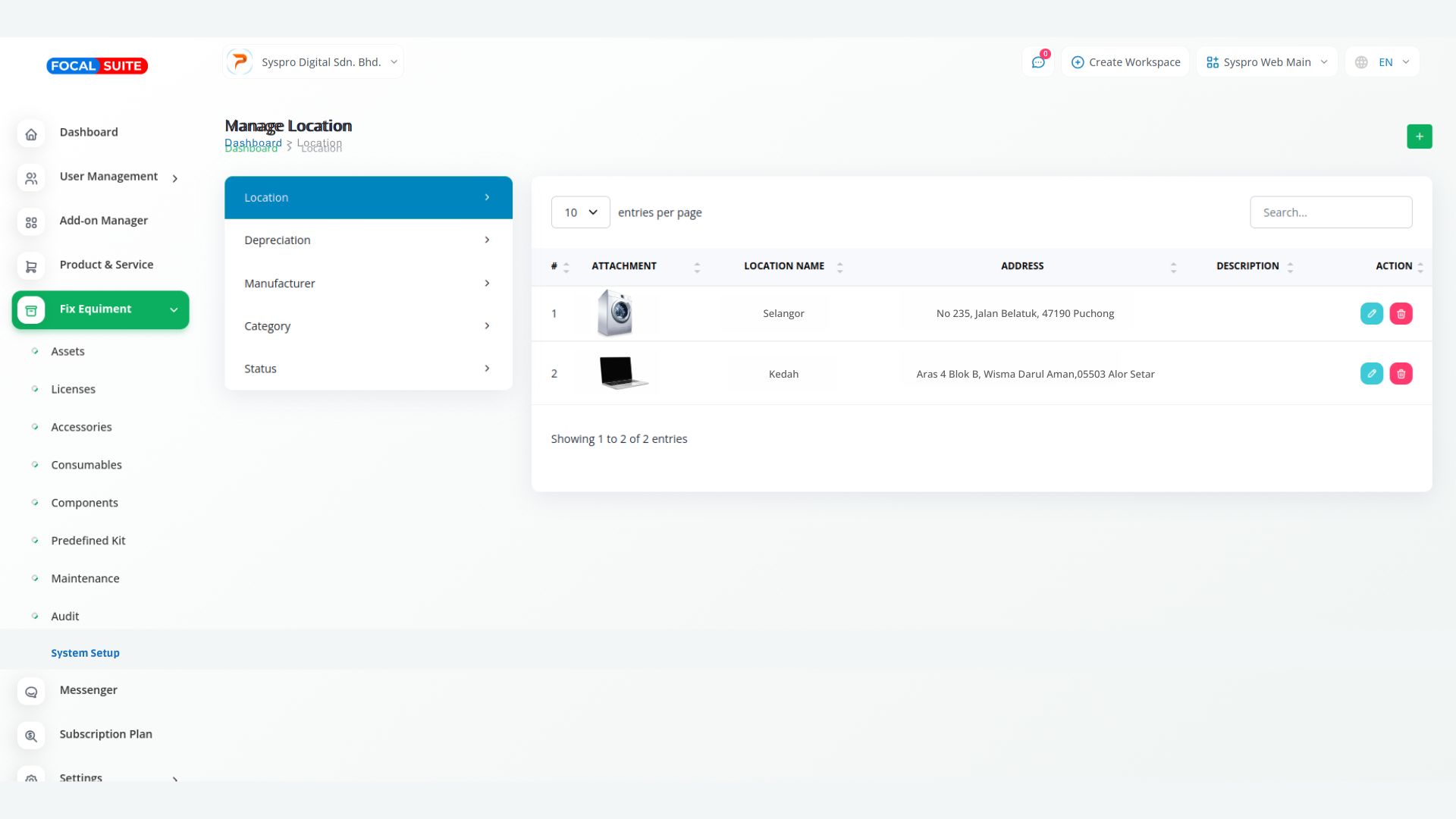The image size is (1456, 819).
Task: Click the Product & Service cart icon
Action: (31, 266)
